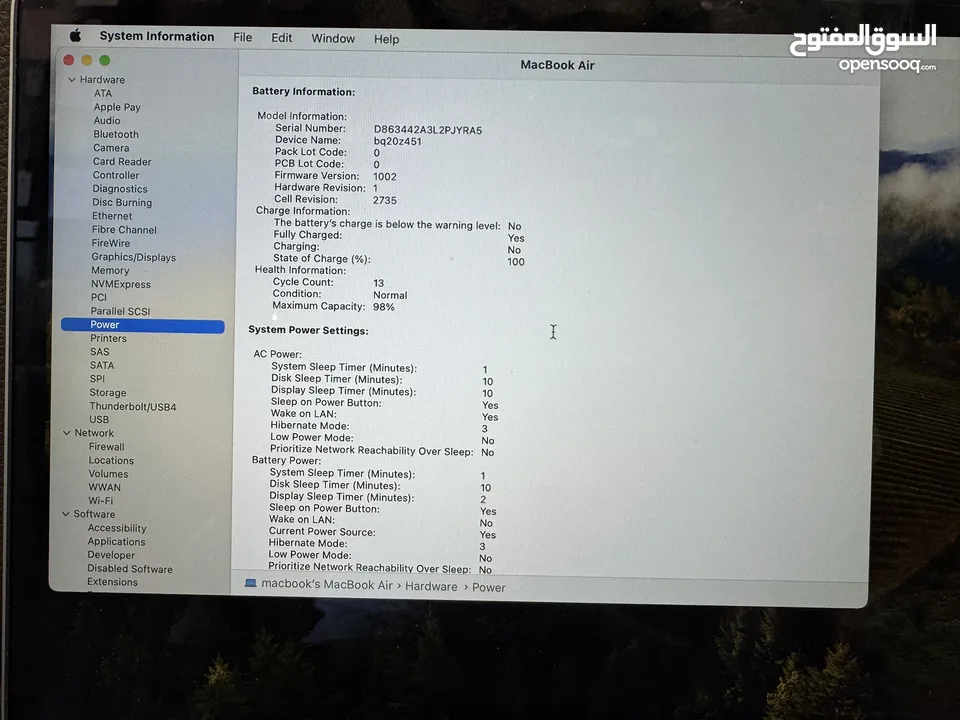The width and height of the screenshot is (960, 720).
Task: Click the Firmware Version value 1002
Action: coord(384,177)
